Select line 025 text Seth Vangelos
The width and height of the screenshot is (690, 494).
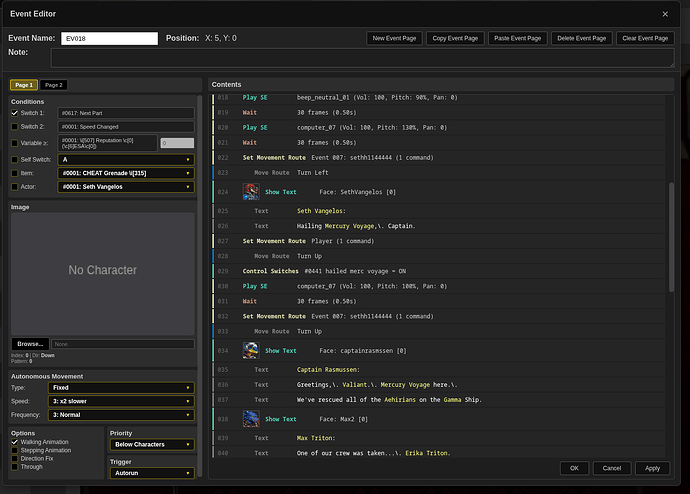[439, 211]
